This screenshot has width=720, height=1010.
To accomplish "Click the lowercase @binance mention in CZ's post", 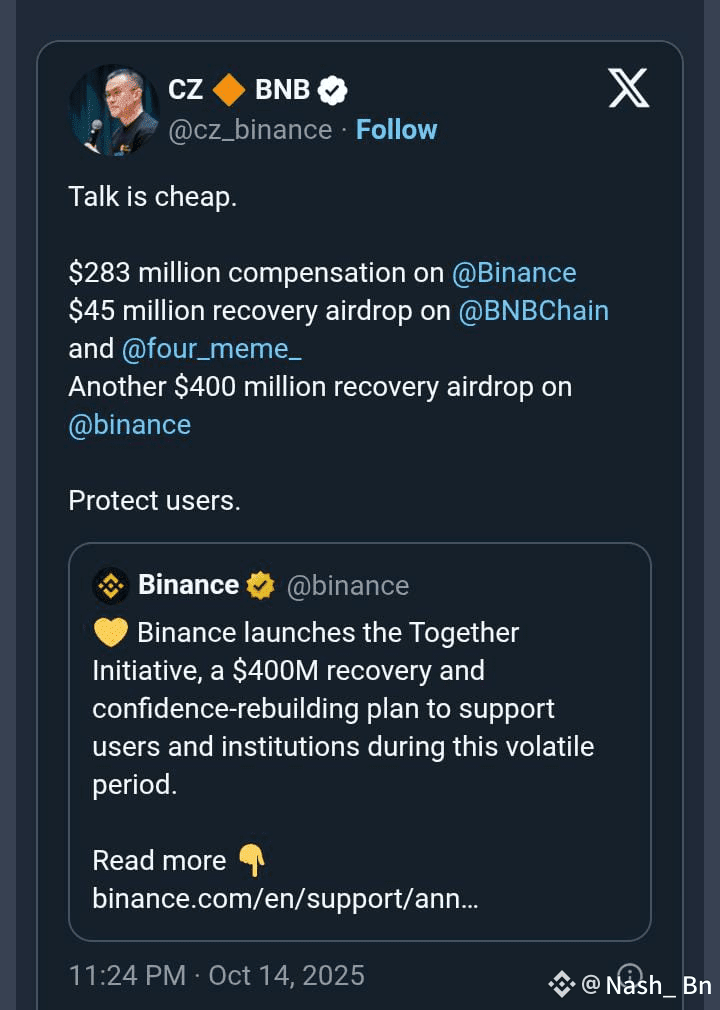I will tap(129, 425).
